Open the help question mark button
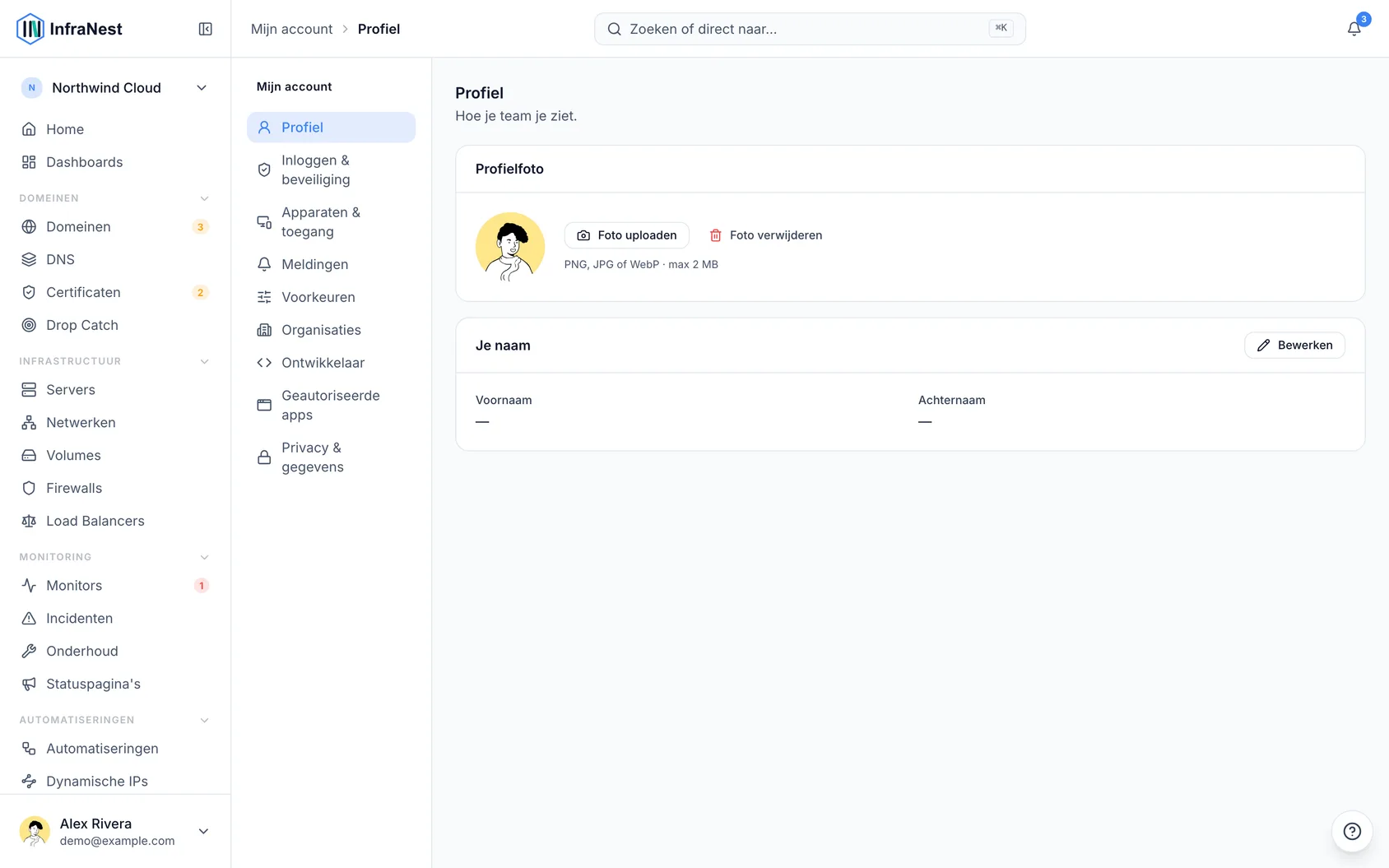 click(1352, 831)
